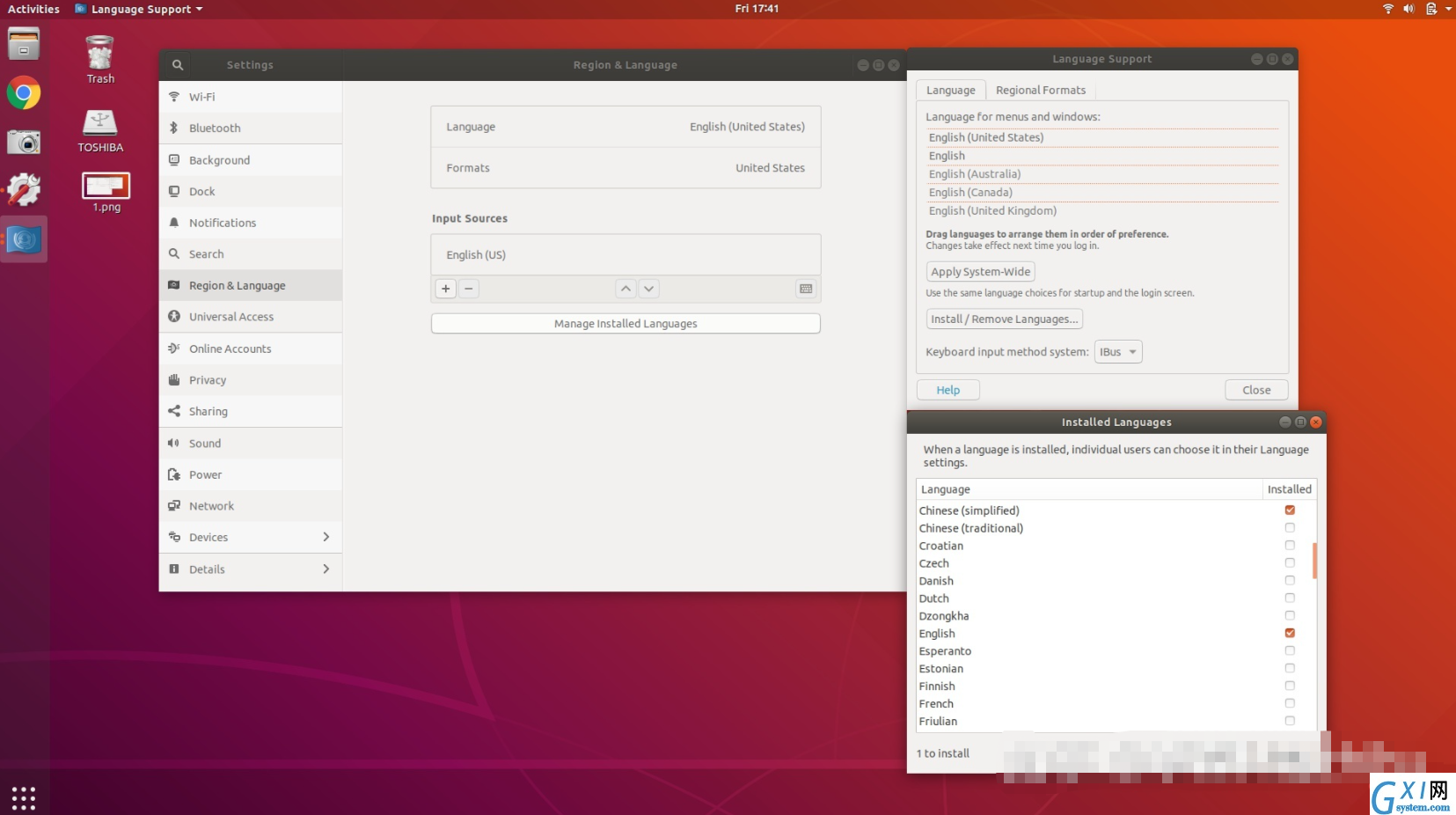Open Dock settings panel
Screen dimensions: 1456x815
(251, 191)
